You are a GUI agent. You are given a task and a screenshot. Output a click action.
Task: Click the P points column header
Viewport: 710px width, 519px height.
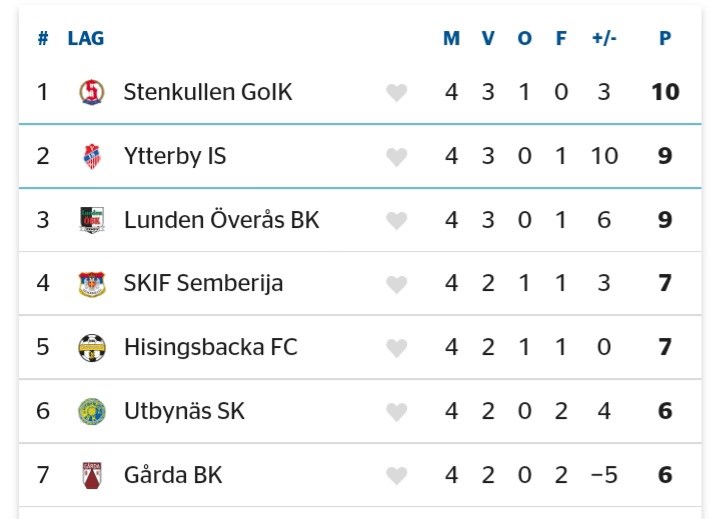click(665, 39)
